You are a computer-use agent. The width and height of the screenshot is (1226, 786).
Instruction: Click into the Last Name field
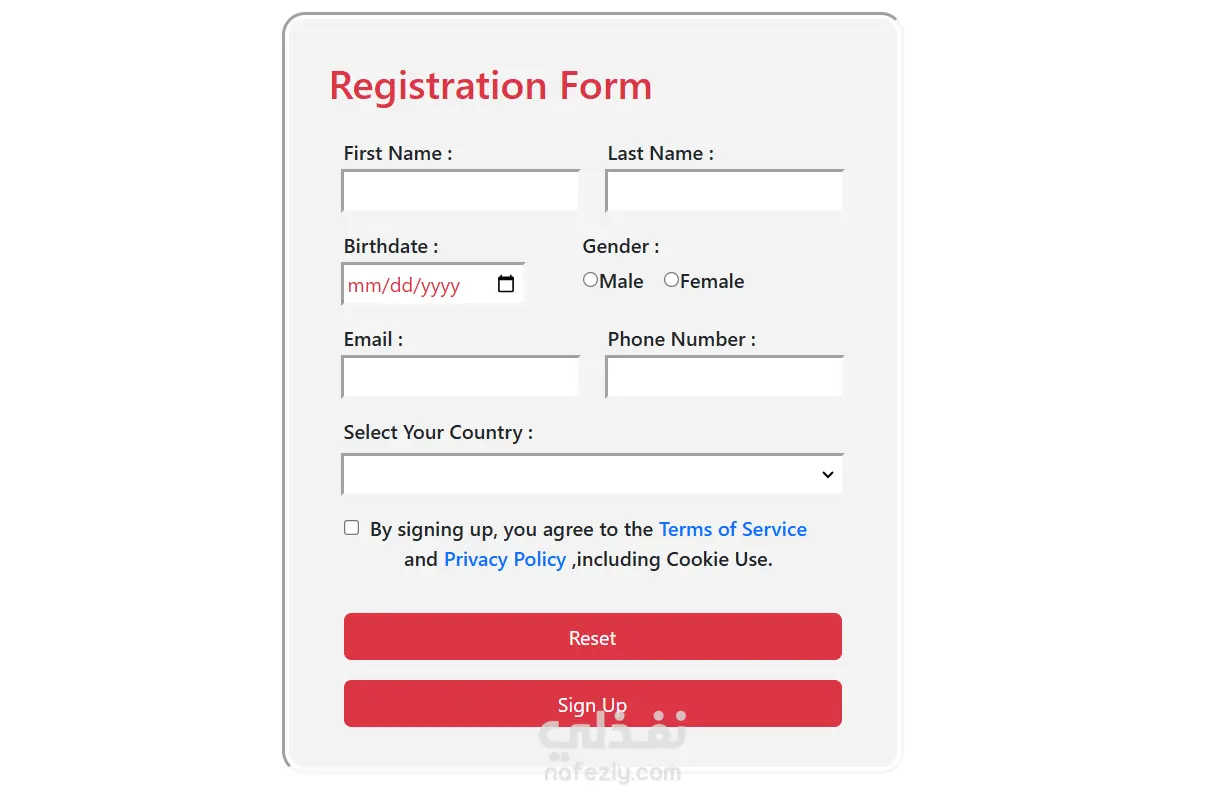point(725,192)
